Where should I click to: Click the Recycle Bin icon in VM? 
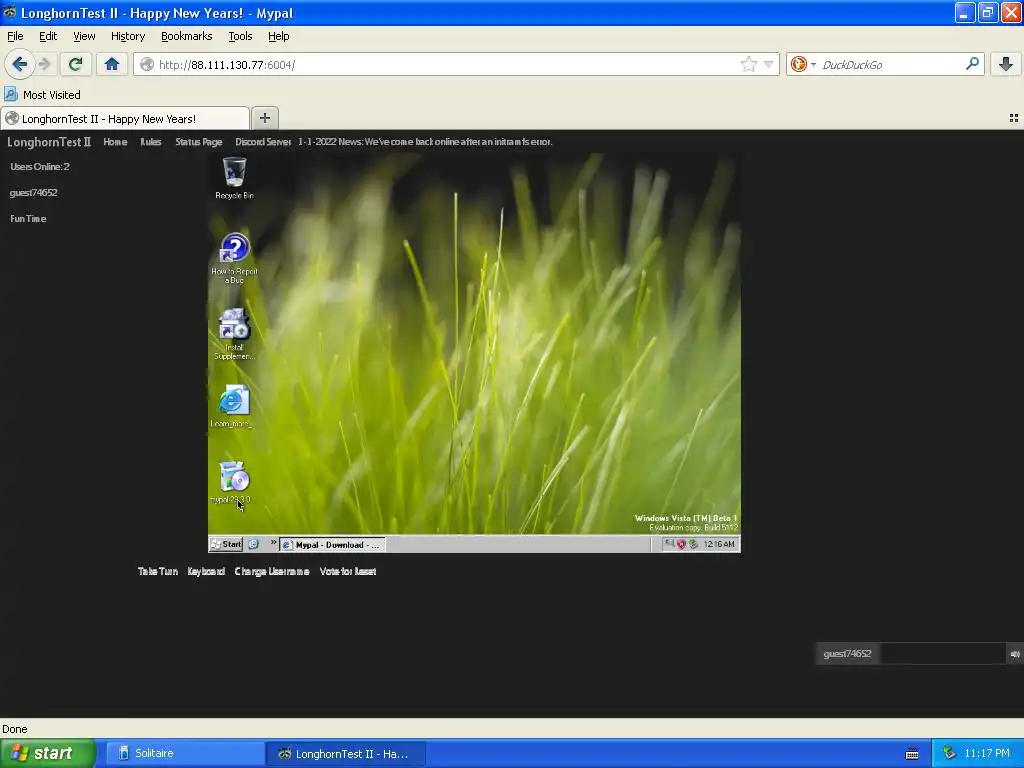click(x=234, y=178)
